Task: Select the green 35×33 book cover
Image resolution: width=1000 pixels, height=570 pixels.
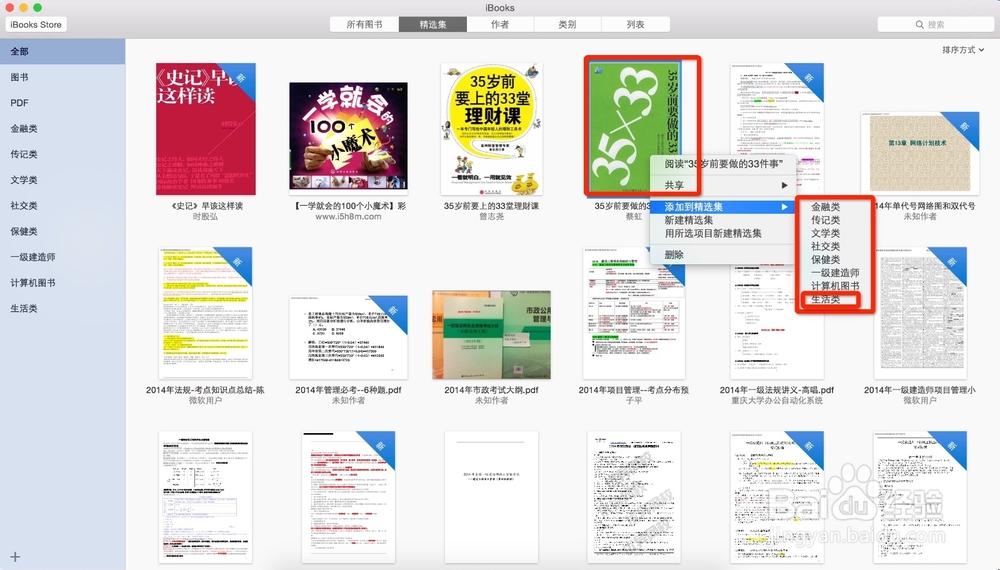Action: (635, 126)
